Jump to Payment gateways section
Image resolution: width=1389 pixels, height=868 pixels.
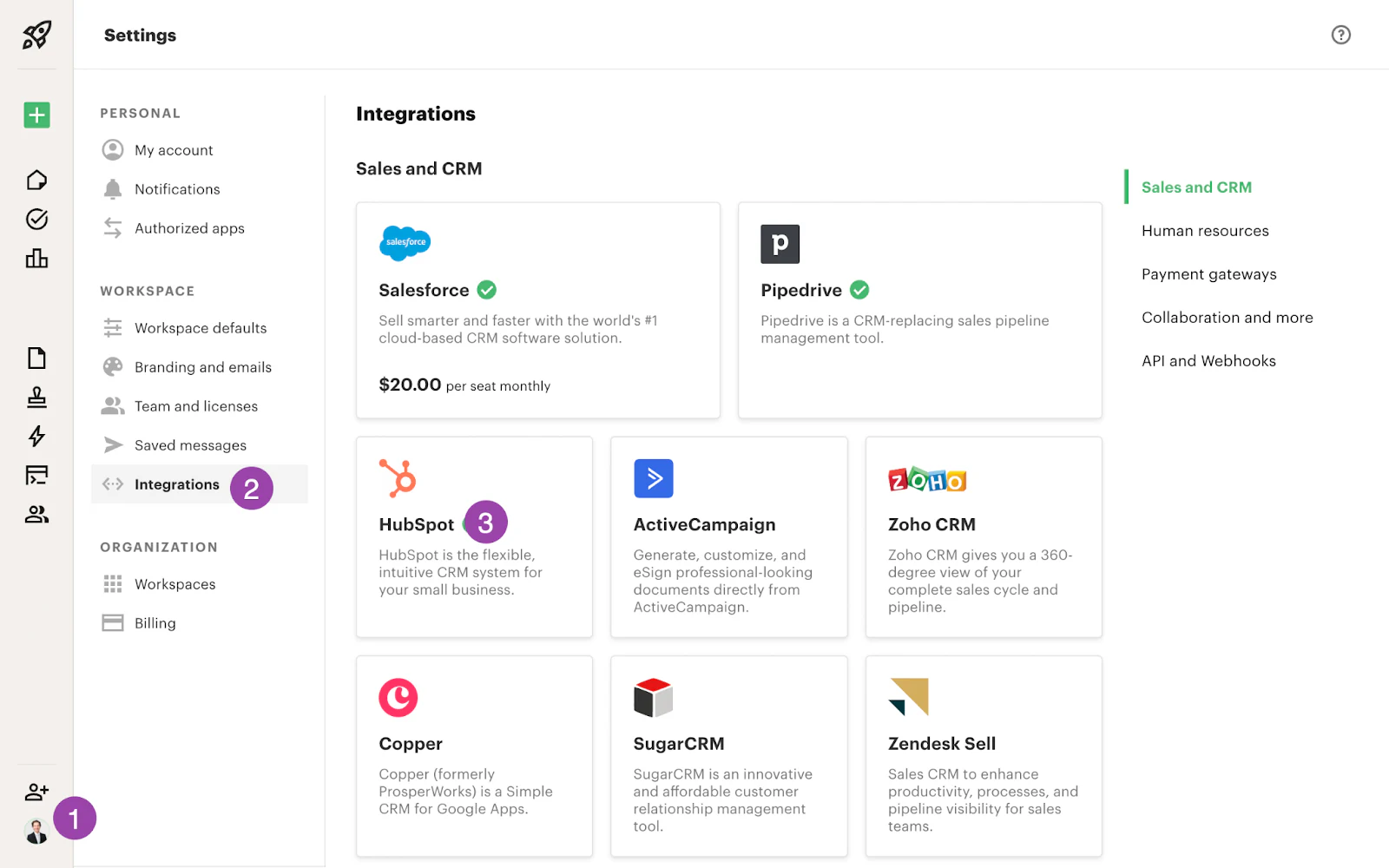(1208, 274)
